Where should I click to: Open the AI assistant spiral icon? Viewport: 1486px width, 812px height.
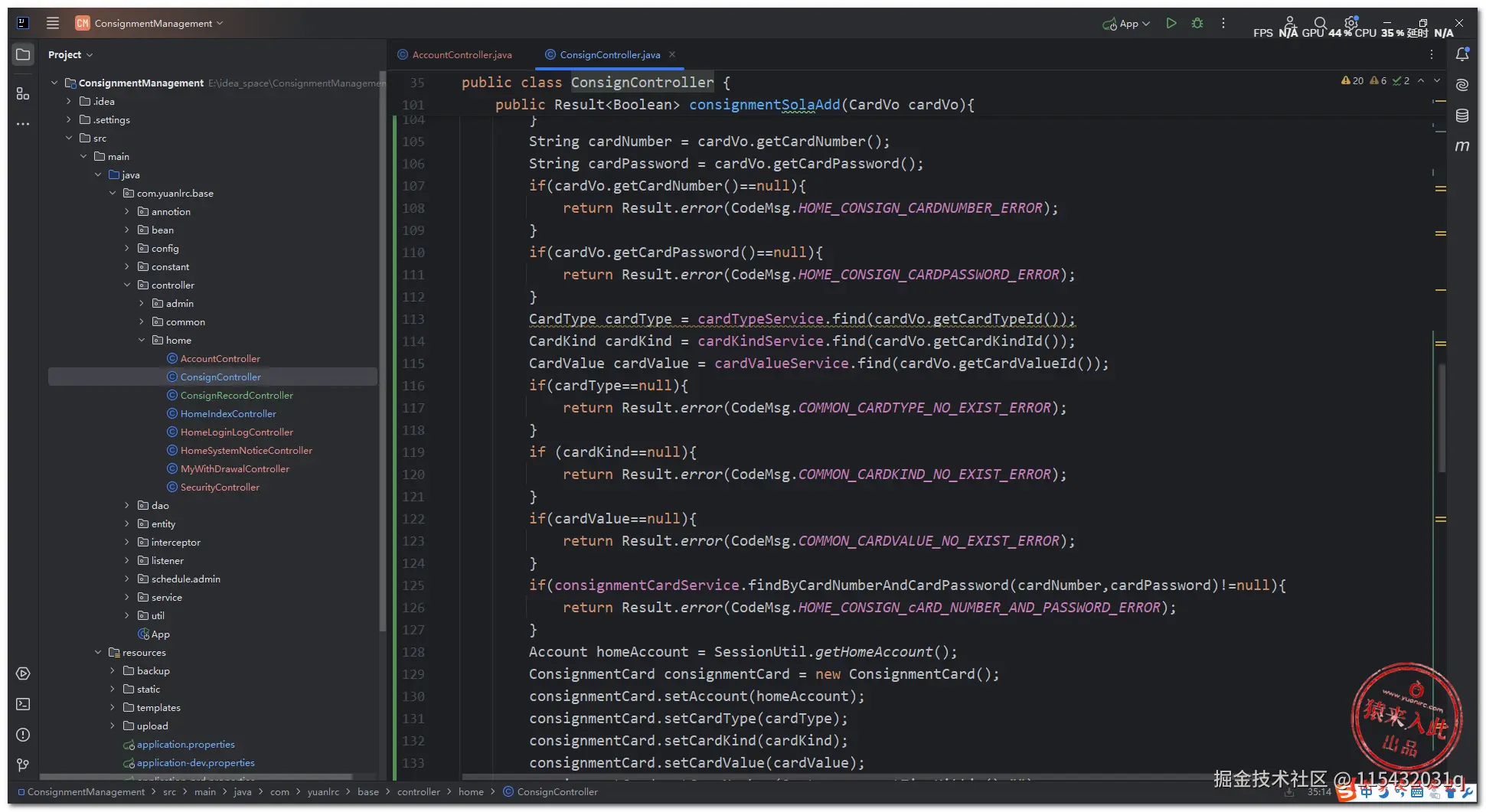1462,85
